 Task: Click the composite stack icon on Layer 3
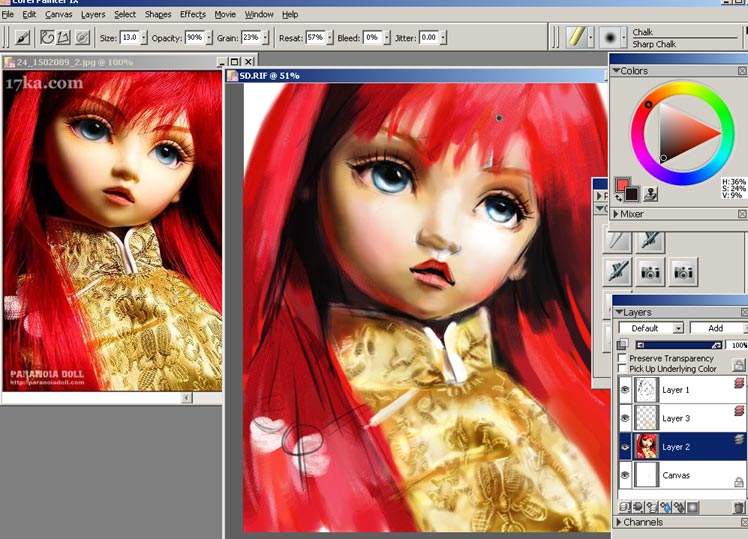click(739, 411)
